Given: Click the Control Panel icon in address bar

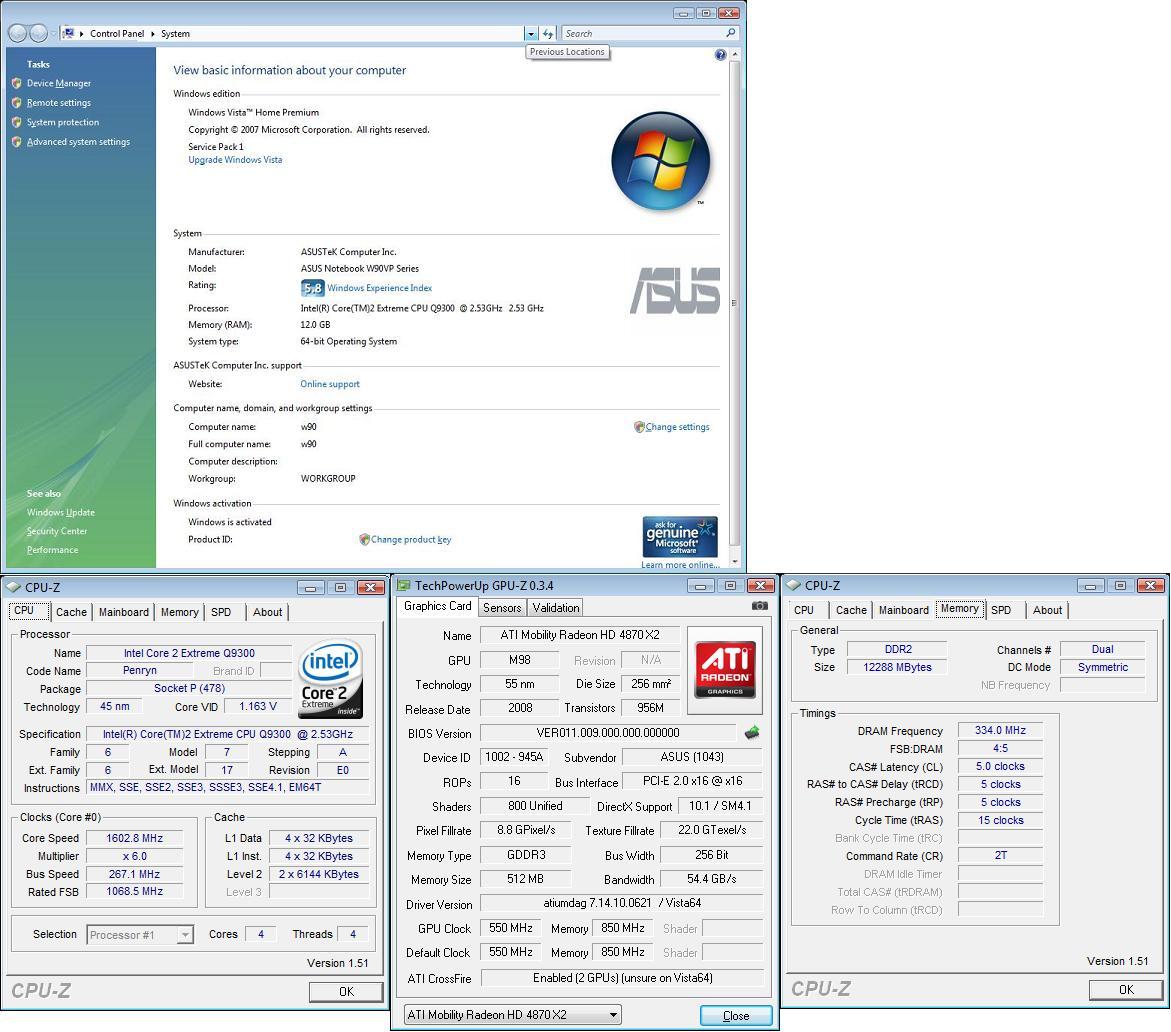Looking at the screenshot, I should 69,33.
